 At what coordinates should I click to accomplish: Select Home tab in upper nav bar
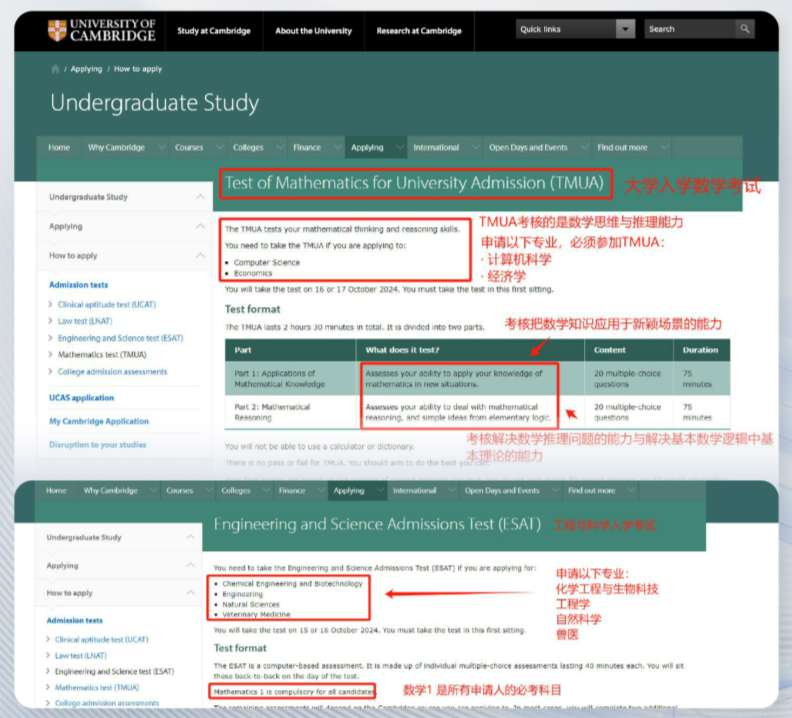click(x=59, y=147)
